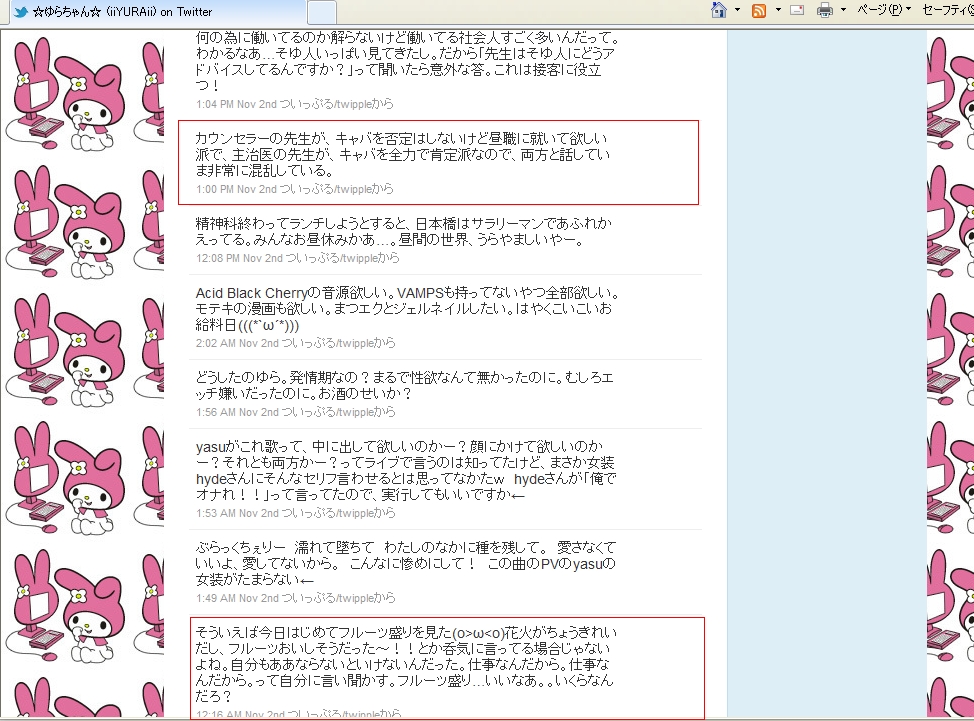974x721 pixels.
Task: Open the 2:02 AM Nov 2nd timestamp link
Action: [237, 343]
